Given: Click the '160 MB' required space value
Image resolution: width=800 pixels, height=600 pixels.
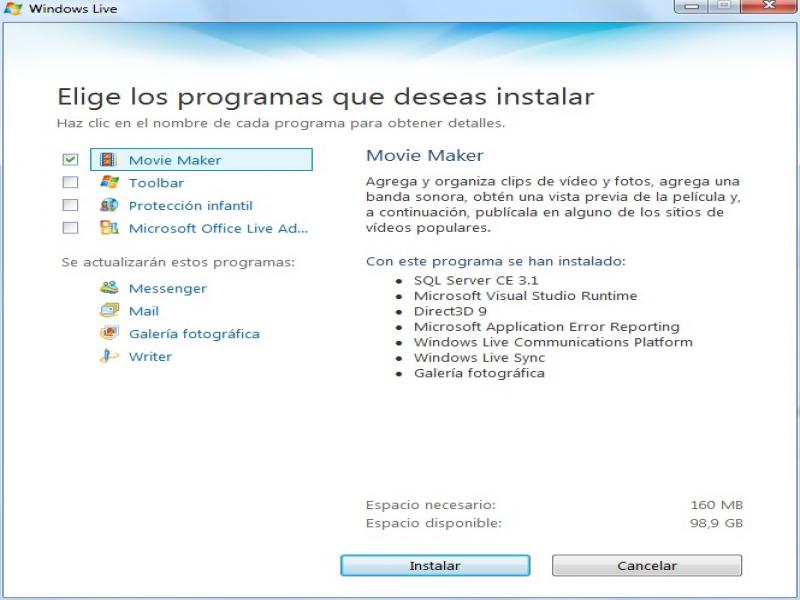Looking at the screenshot, I should pyautogui.click(x=716, y=505).
